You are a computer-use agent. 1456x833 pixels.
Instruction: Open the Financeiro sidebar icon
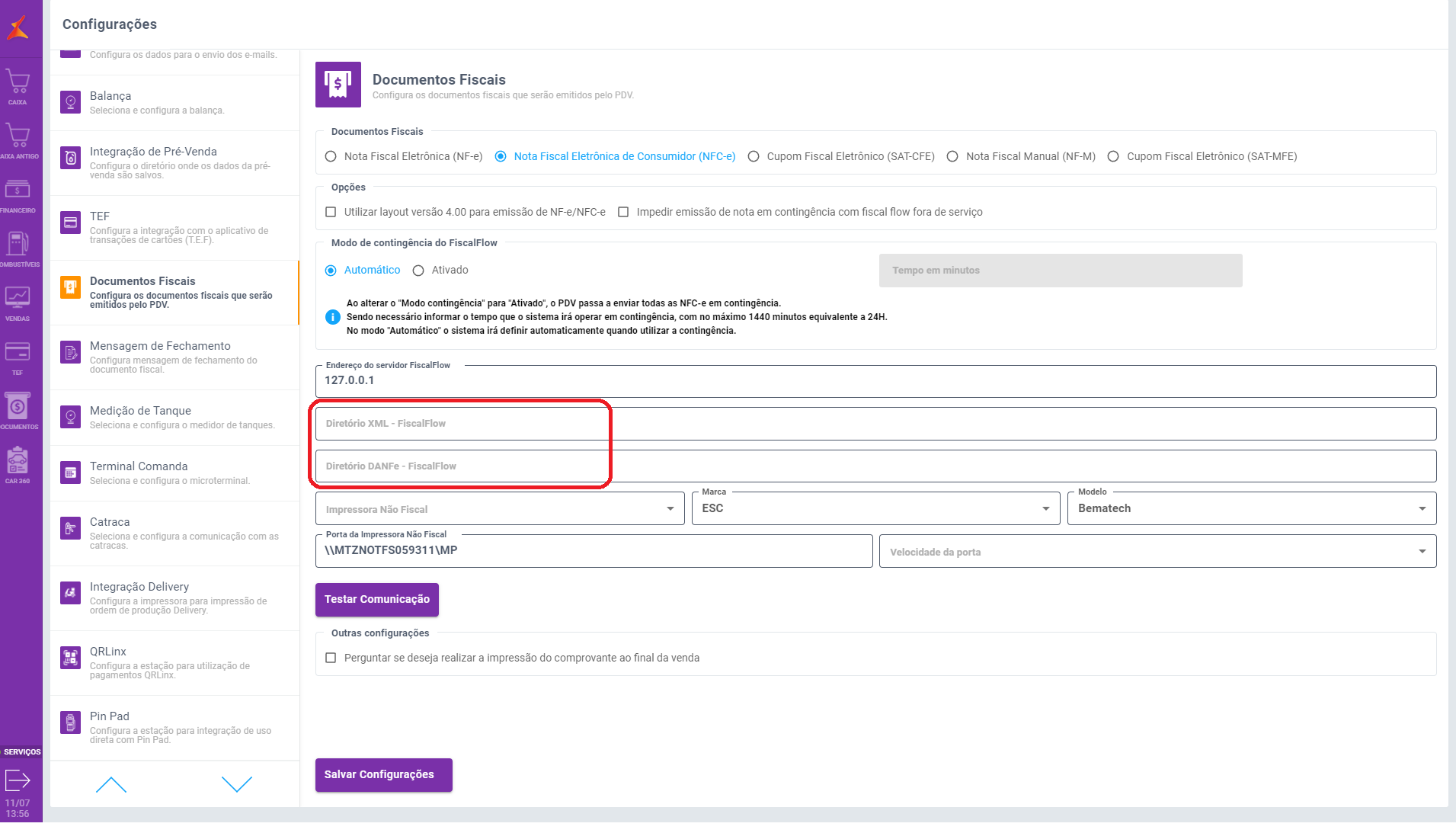click(18, 194)
